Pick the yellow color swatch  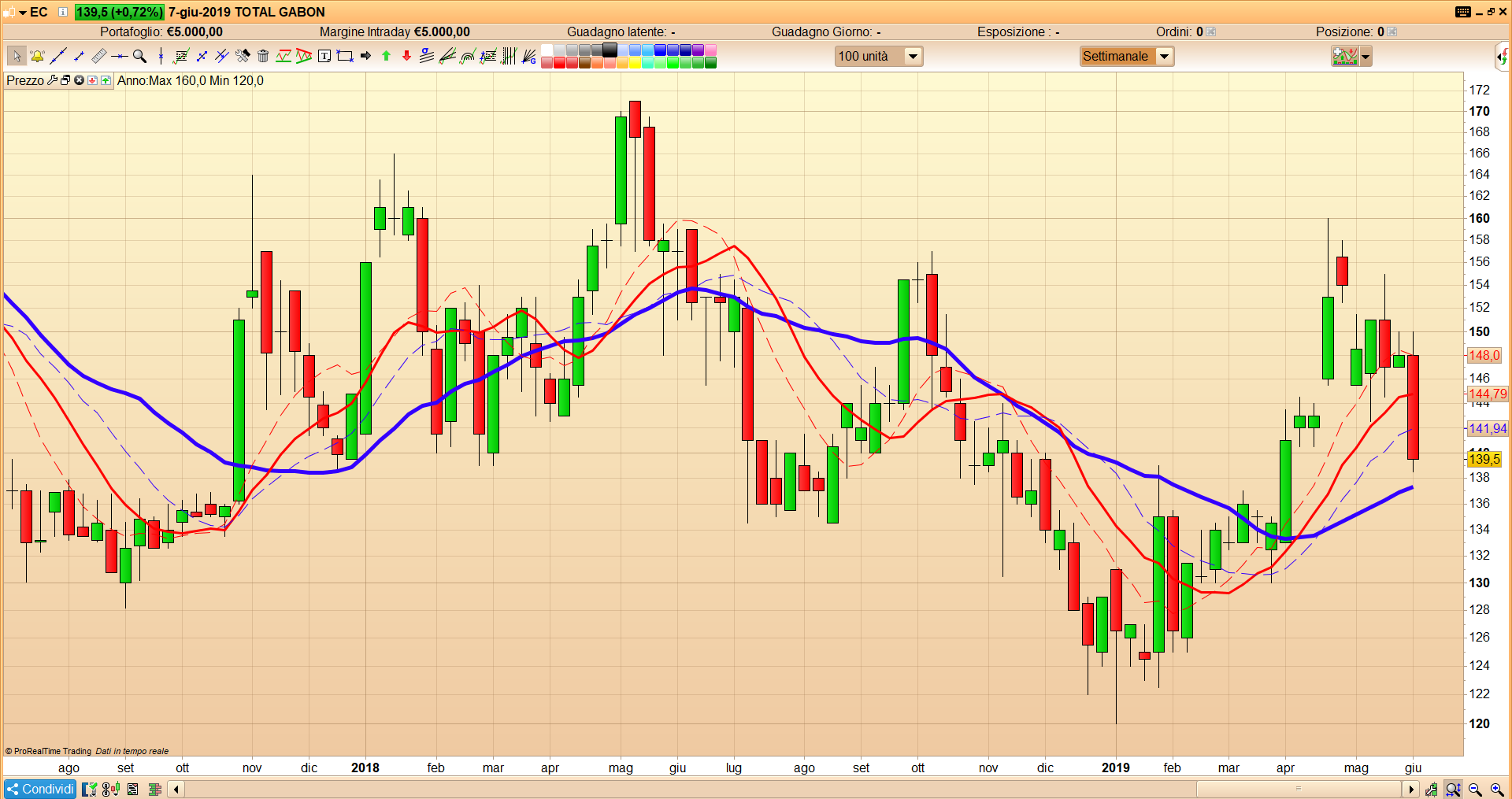(635, 62)
